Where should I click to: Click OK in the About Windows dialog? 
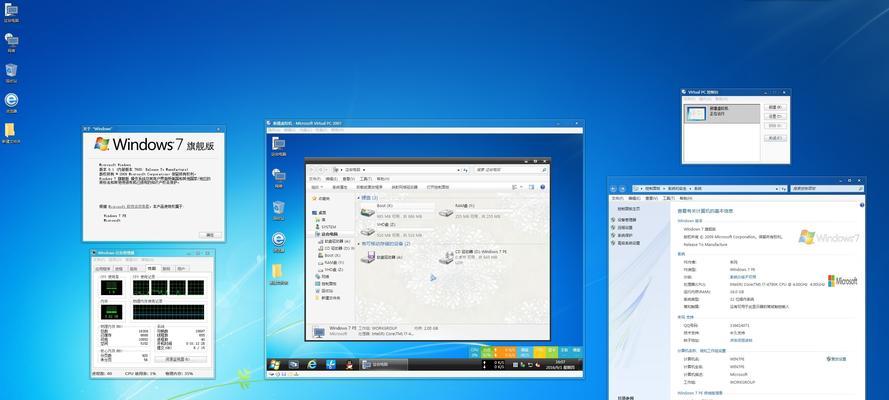(210, 235)
